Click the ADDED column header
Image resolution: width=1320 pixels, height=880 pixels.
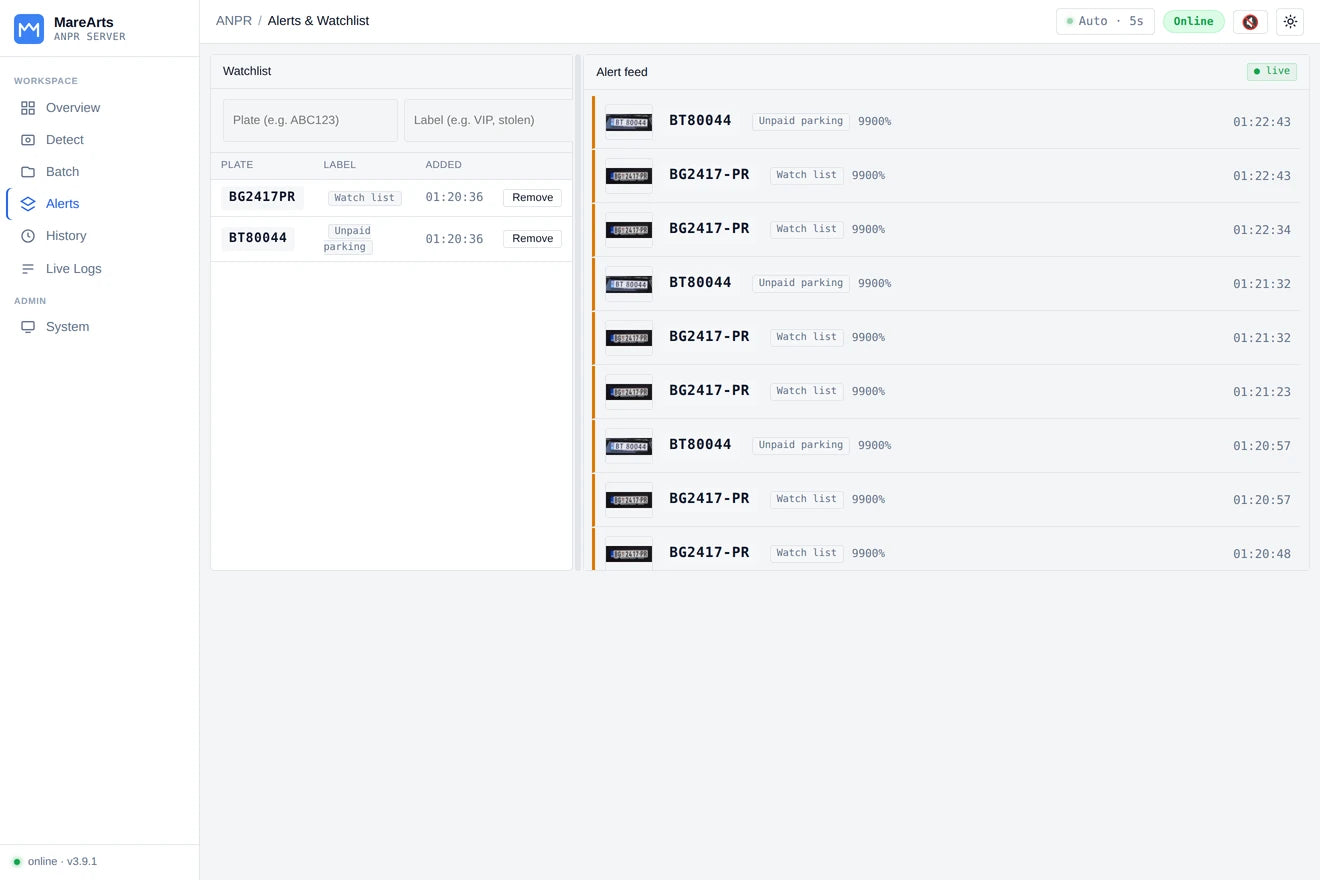(x=444, y=165)
